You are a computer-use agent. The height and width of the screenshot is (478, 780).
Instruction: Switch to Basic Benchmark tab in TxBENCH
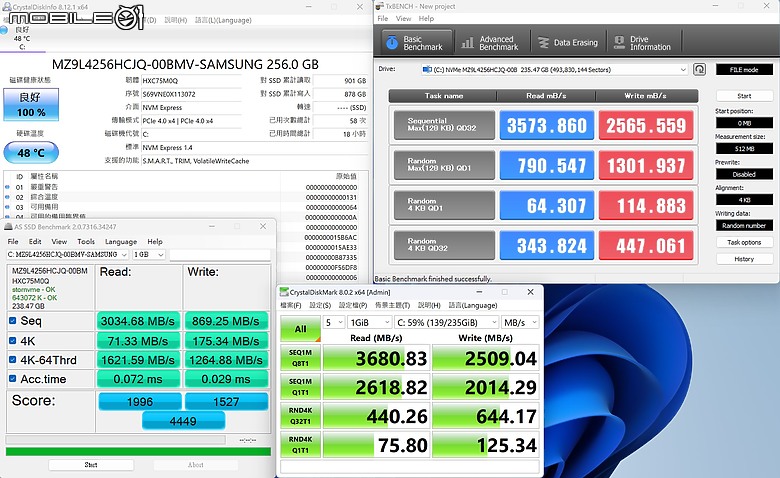tap(417, 43)
